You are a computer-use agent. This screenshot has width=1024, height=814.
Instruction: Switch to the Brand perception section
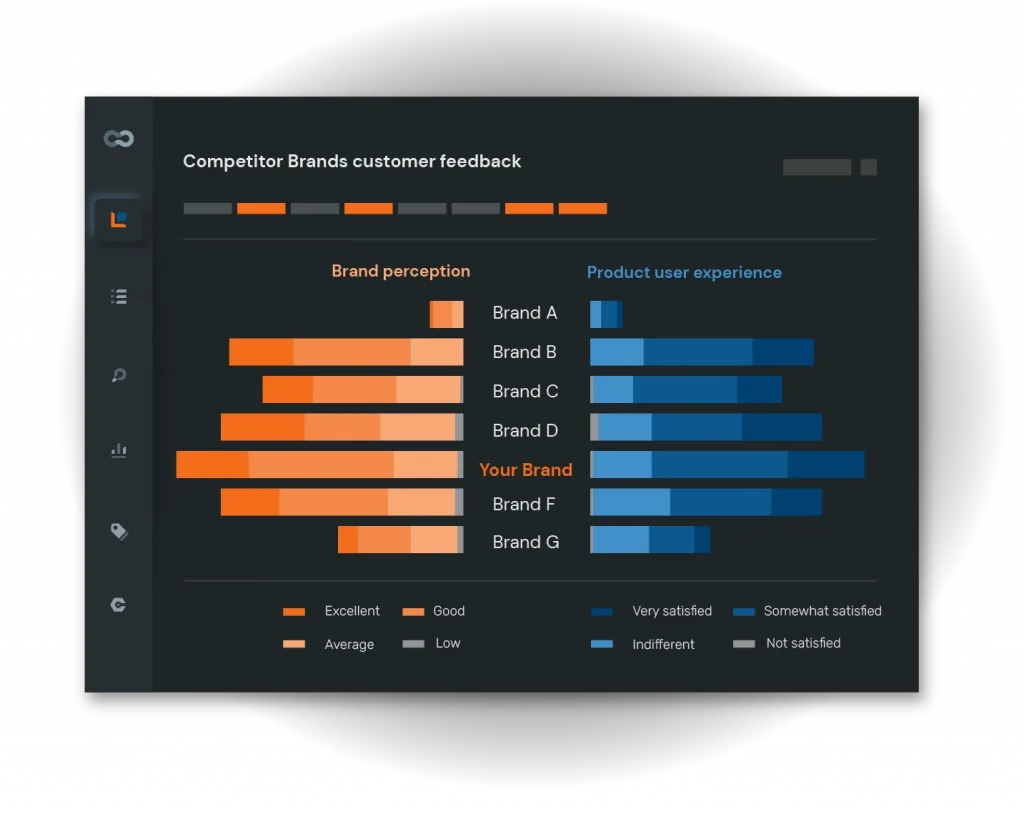click(x=400, y=270)
